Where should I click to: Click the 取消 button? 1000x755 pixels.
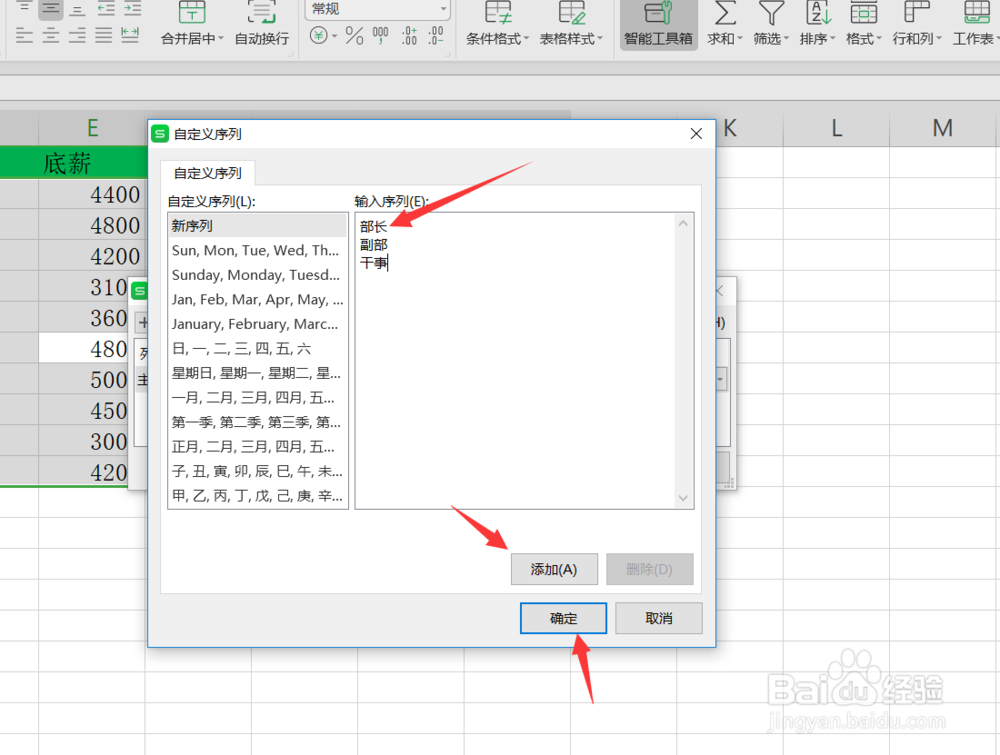(x=659, y=618)
